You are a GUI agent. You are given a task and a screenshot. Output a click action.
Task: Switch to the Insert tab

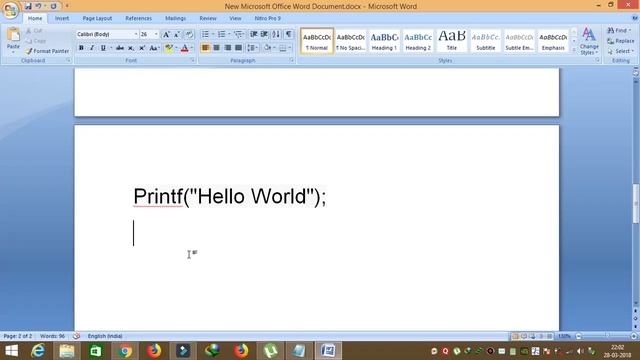(x=62, y=18)
